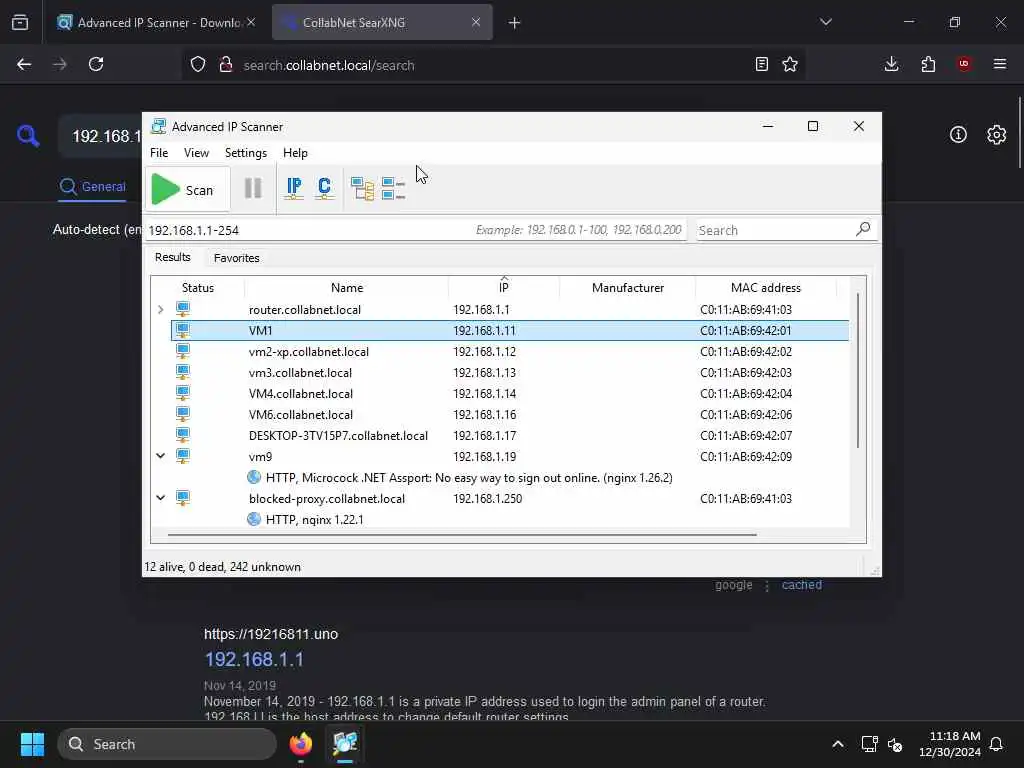Click the Pause scan icon
The height and width of the screenshot is (768, 1024).
tap(253, 189)
